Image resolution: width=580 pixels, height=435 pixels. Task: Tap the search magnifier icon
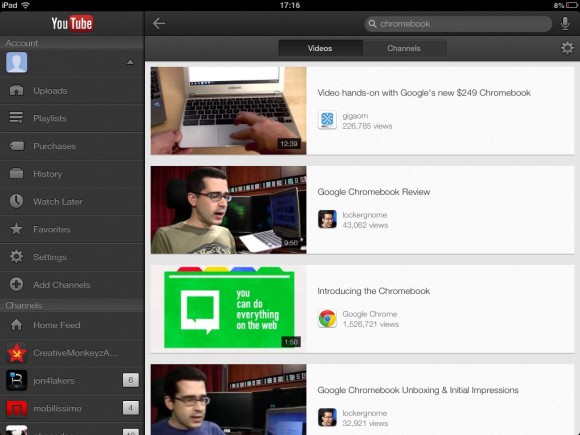pyautogui.click(x=372, y=24)
